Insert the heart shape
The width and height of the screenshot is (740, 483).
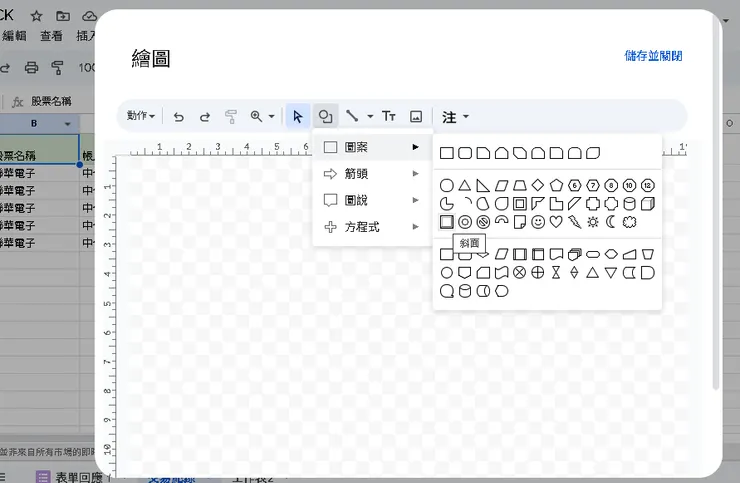click(556, 222)
